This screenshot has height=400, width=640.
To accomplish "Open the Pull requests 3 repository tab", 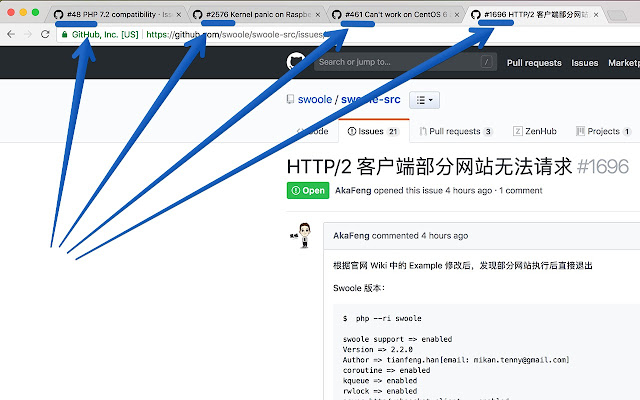I will click(456, 131).
